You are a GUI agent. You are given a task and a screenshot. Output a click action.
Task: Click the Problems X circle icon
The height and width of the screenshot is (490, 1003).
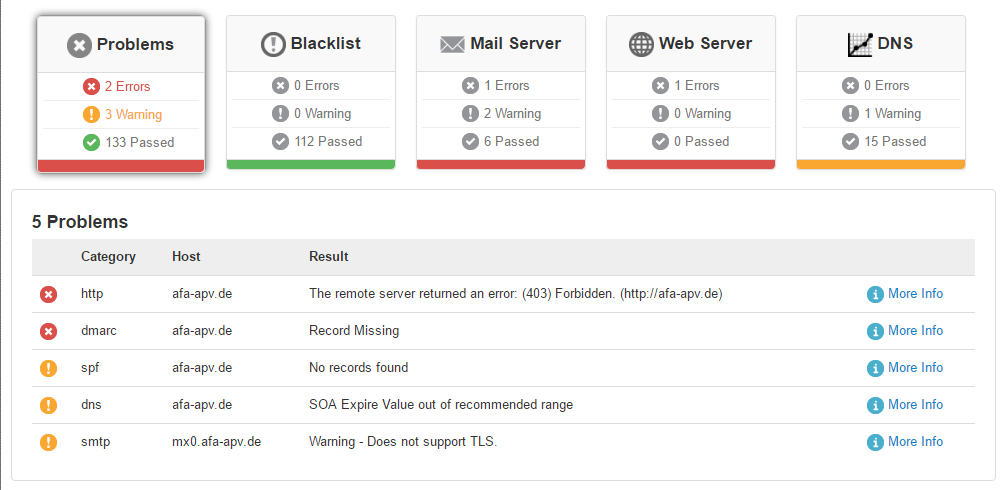(79, 45)
